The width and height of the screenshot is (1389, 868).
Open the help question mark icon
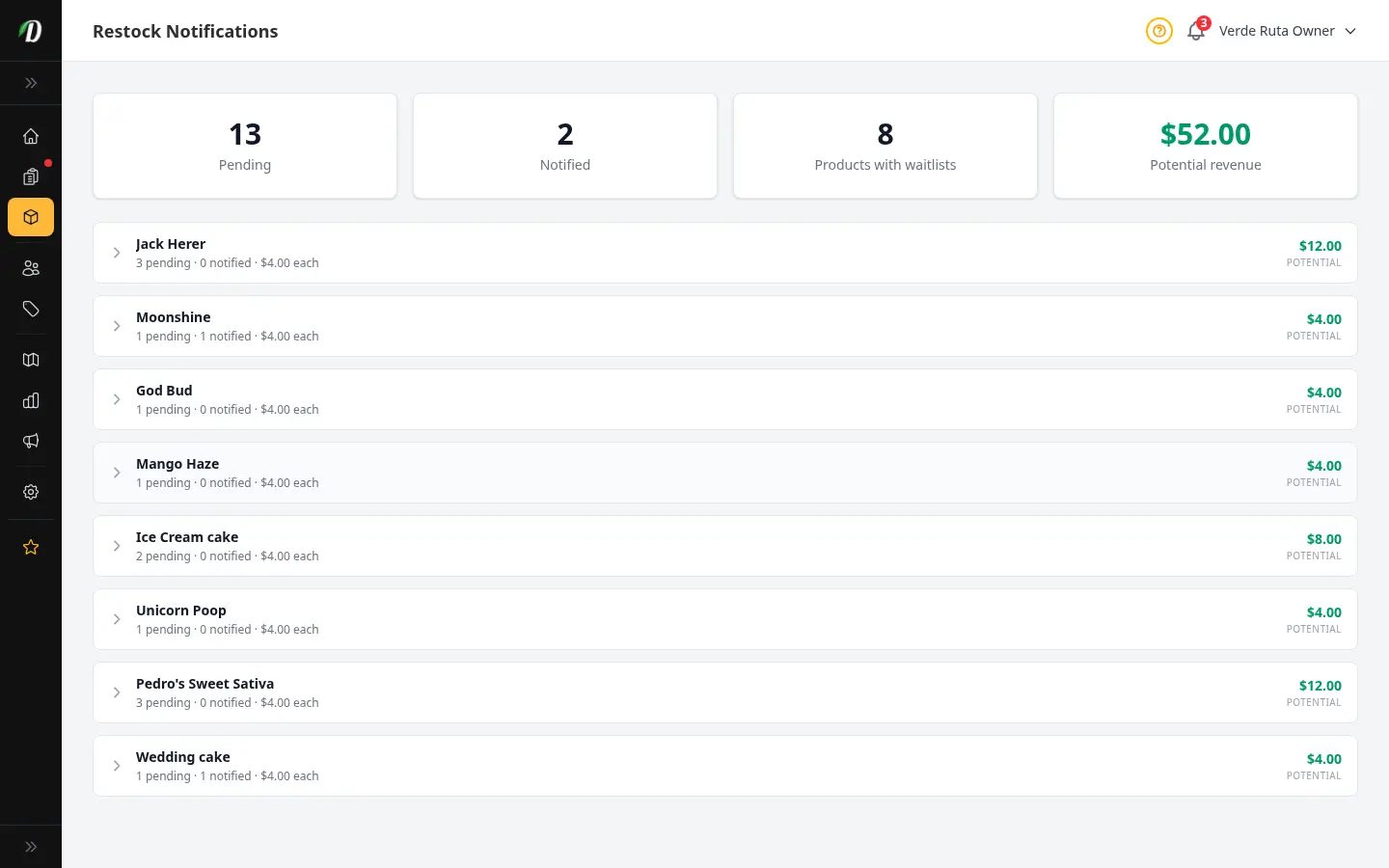(1159, 31)
